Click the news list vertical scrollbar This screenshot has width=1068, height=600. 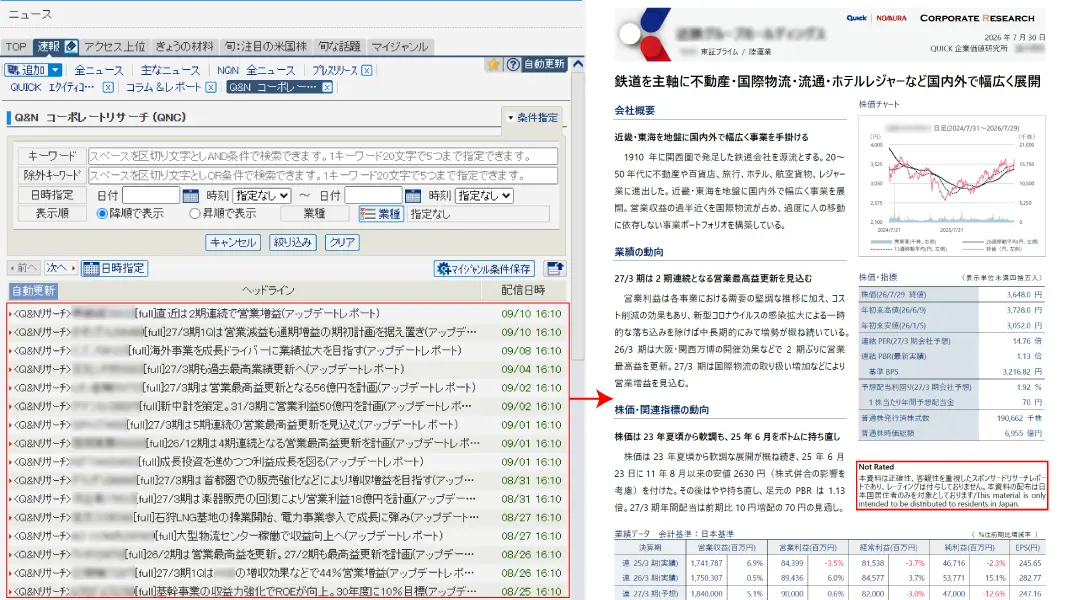coord(578,218)
